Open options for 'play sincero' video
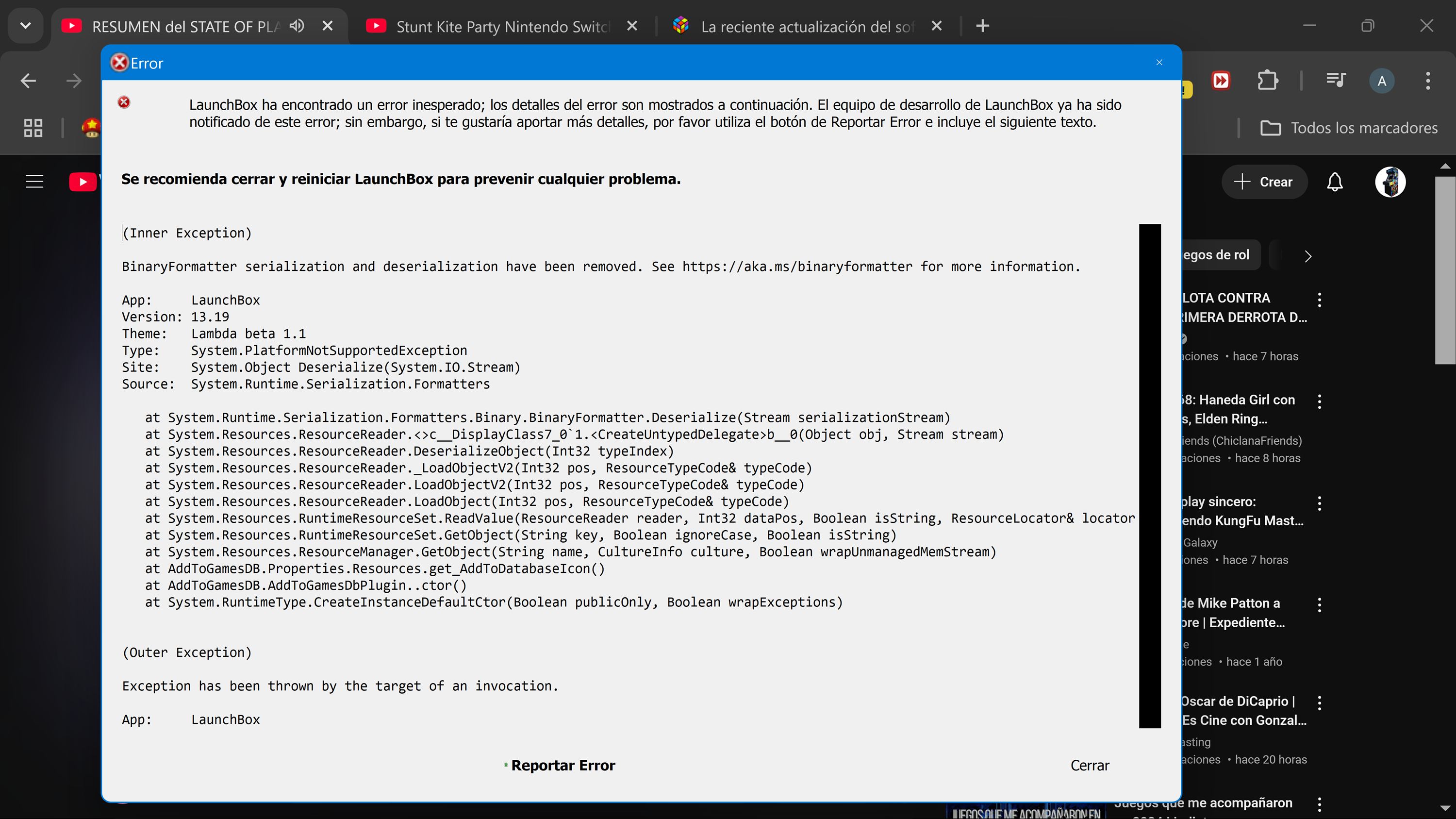Screen dimensions: 1456x819 (x=1319, y=503)
